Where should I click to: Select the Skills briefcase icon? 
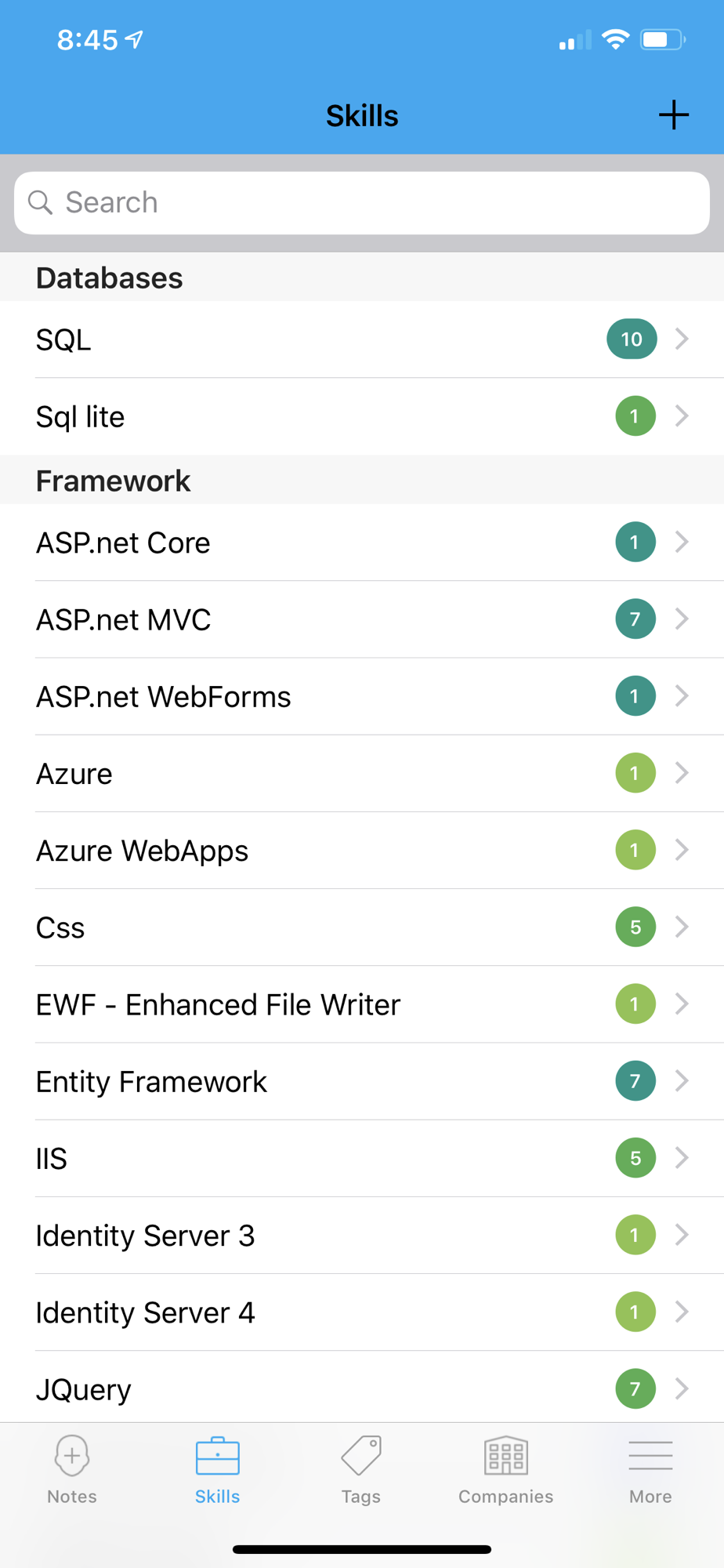tap(217, 1457)
